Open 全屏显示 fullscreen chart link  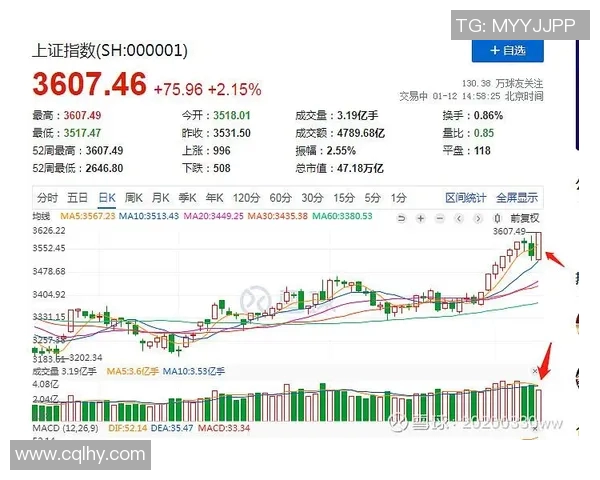517,198
